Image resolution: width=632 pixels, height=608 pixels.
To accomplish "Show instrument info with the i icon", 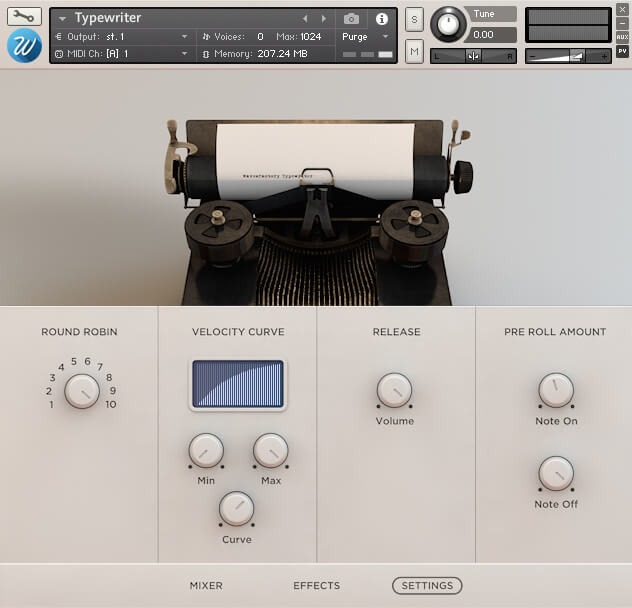I will coord(382,19).
